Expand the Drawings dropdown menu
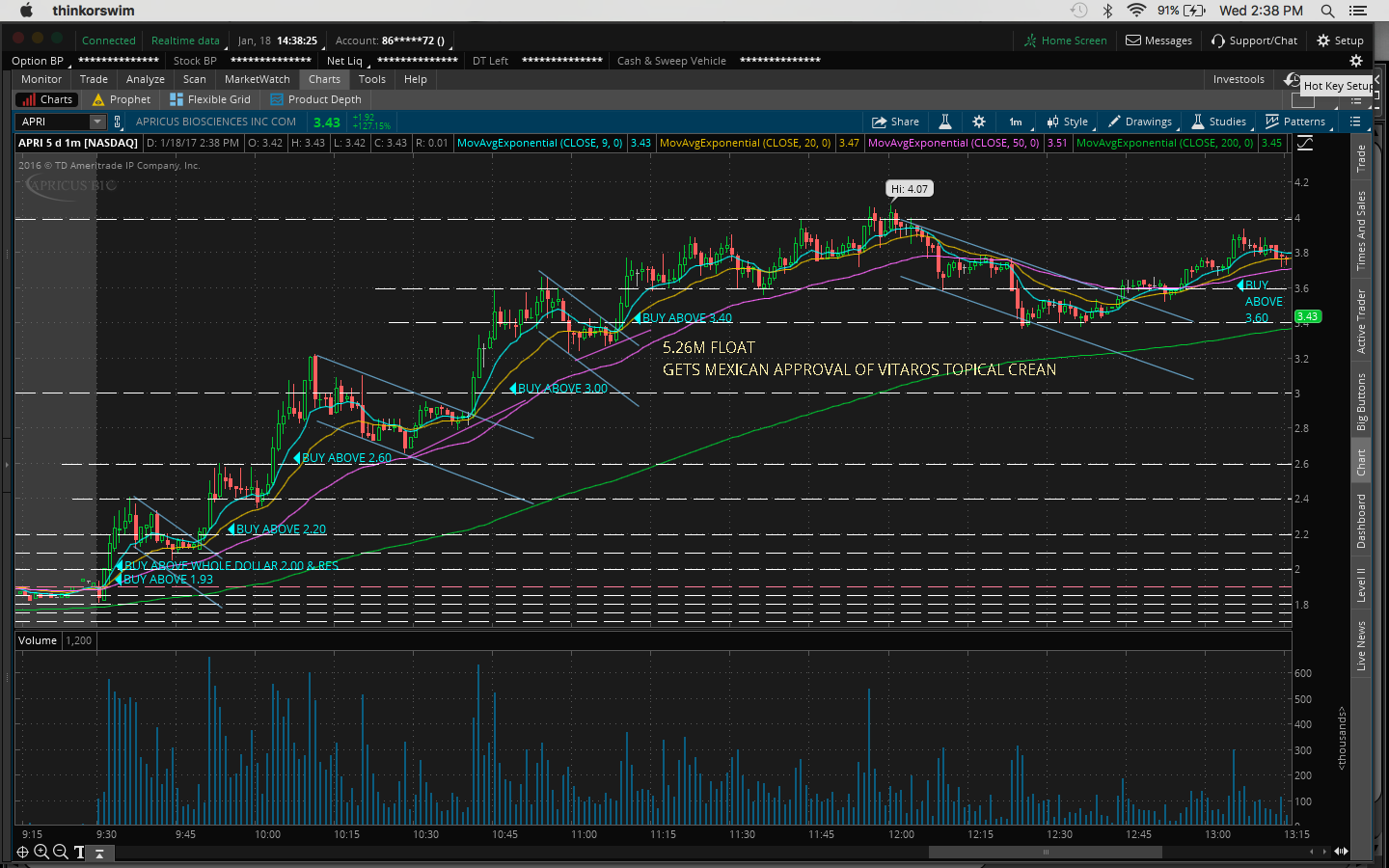Viewport: 1389px width, 868px height. 1141,122
